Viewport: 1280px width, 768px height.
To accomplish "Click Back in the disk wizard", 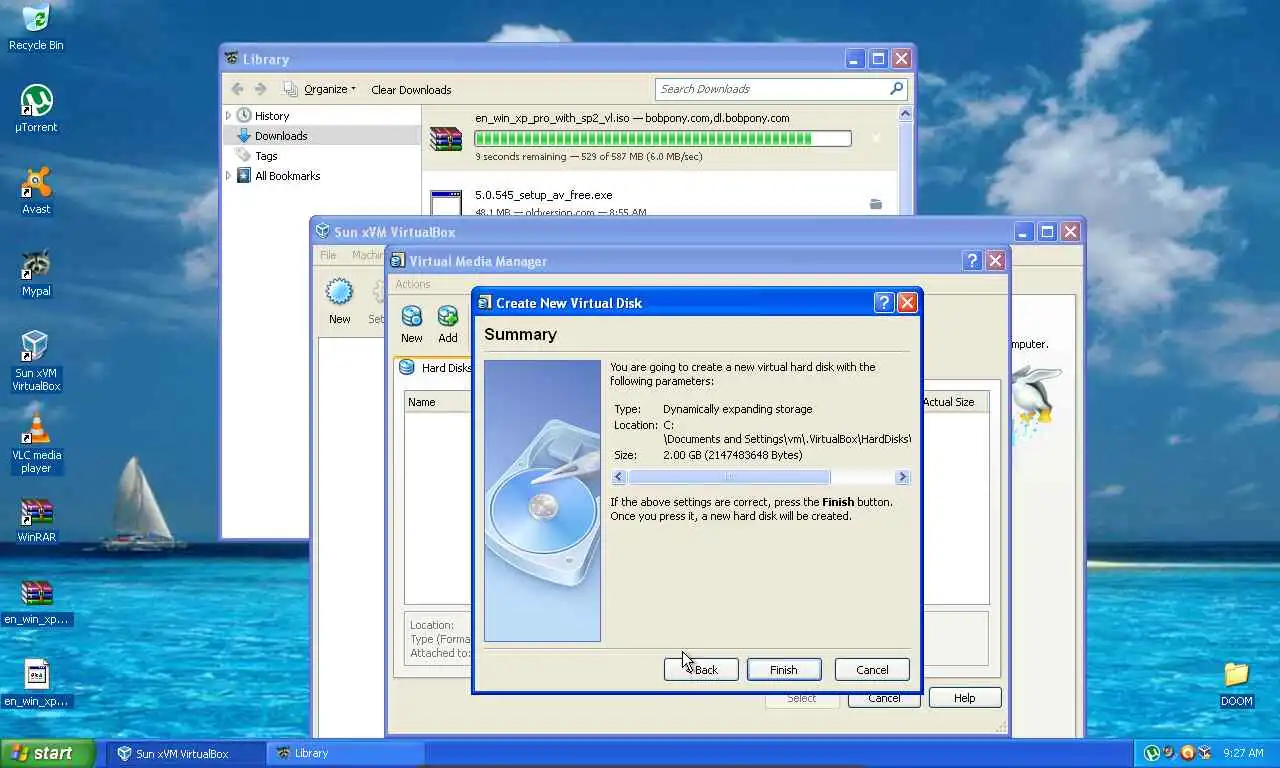I will (x=701, y=670).
